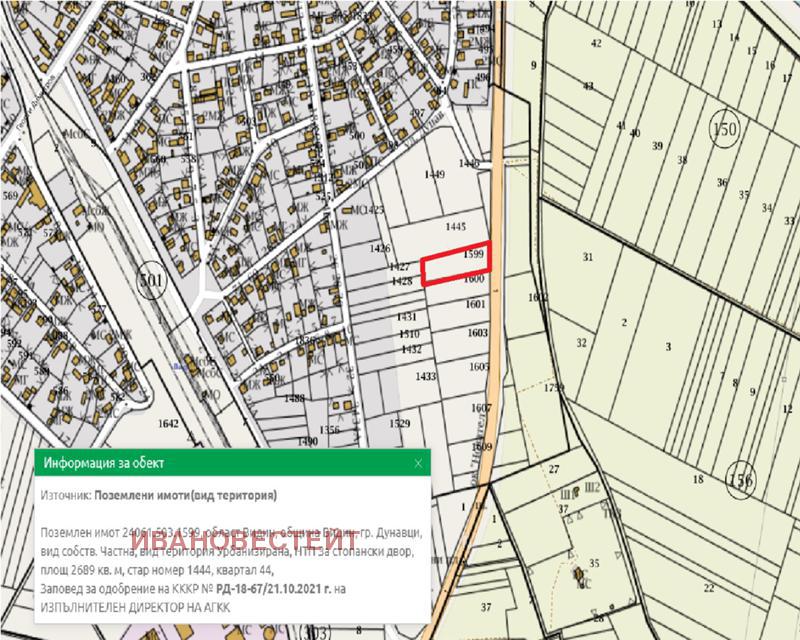This screenshot has height=640, width=800.
Task: Select the circled block label 501
Action: pyautogui.click(x=151, y=280)
